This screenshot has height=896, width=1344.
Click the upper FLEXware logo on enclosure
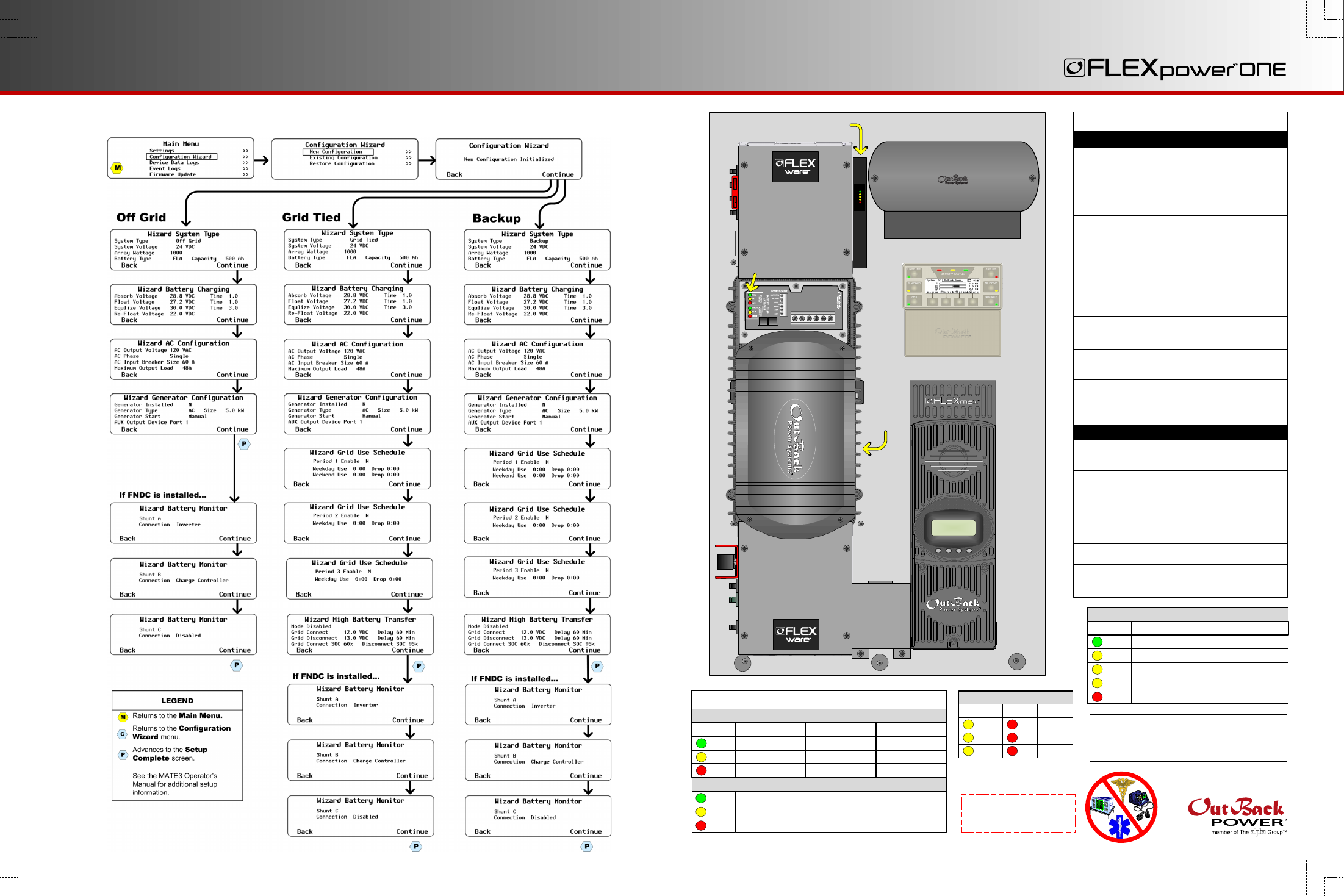(796, 167)
